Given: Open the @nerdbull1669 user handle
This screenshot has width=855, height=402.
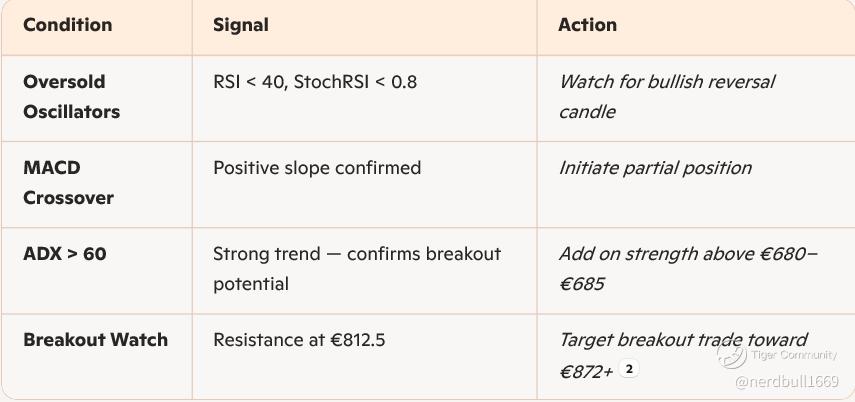Looking at the screenshot, I should pyautogui.click(x=786, y=382).
